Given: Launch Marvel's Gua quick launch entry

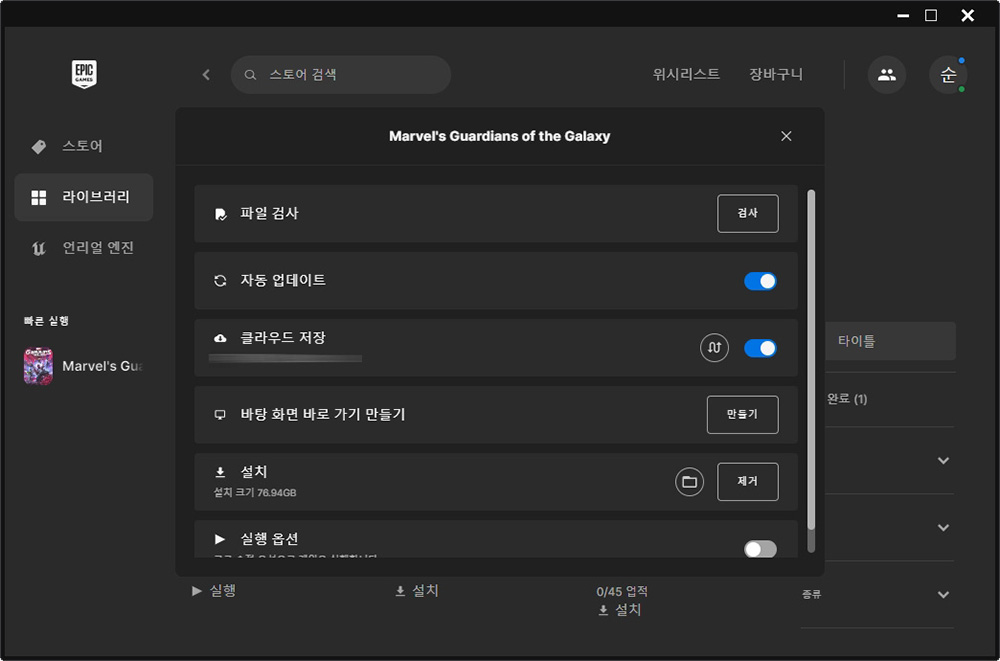Looking at the screenshot, I should [84, 366].
